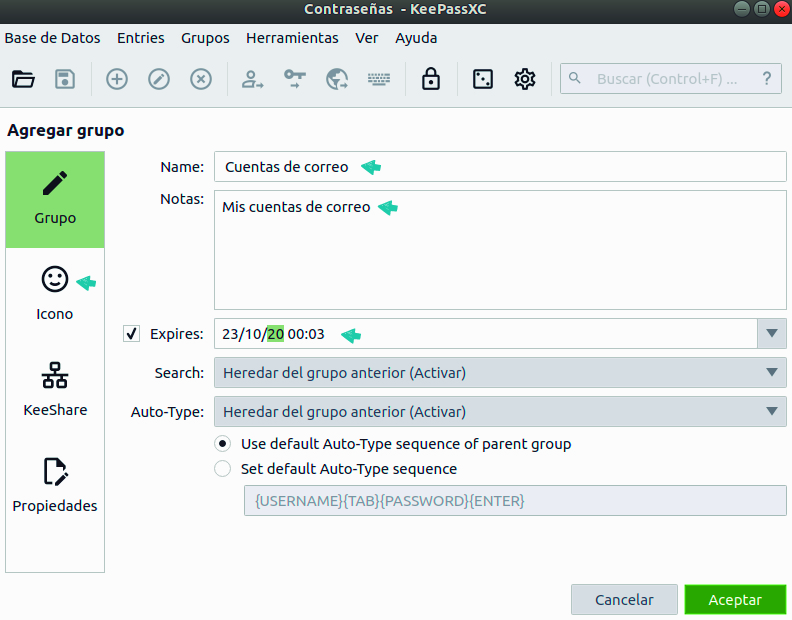Click the save database floppy icon
Viewport: 792px width, 620px height.
pos(65,79)
